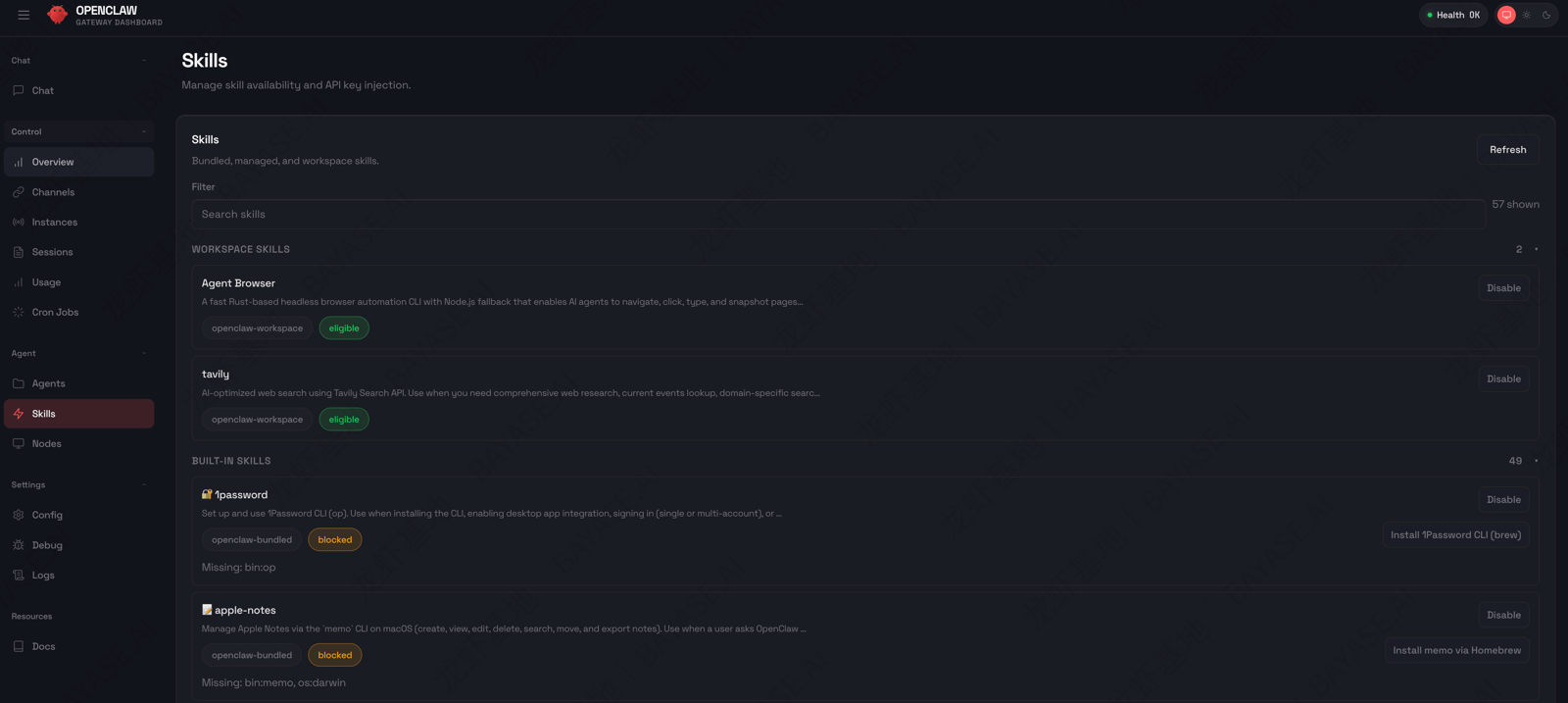The width and height of the screenshot is (1568, 703).
Task: Toggle the hamburger sidebar menu
Action: tap(24, 15)
